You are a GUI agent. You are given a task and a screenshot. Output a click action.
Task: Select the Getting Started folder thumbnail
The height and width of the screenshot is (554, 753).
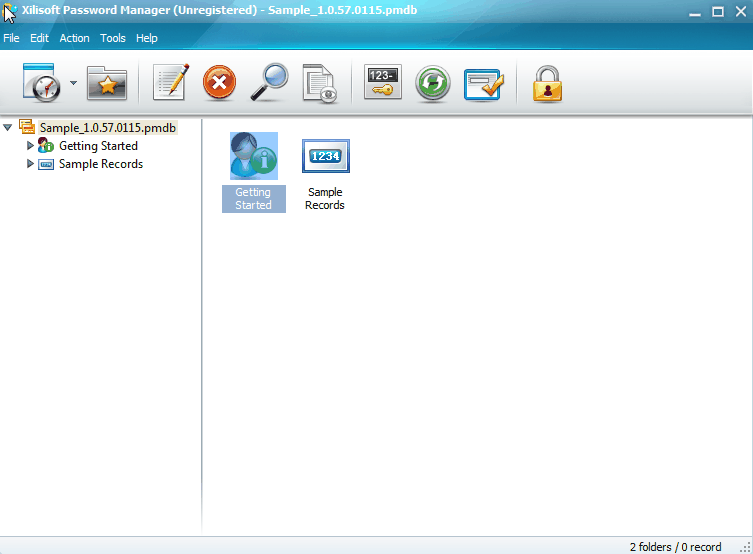pyautogui.click(x=254, y=156)
